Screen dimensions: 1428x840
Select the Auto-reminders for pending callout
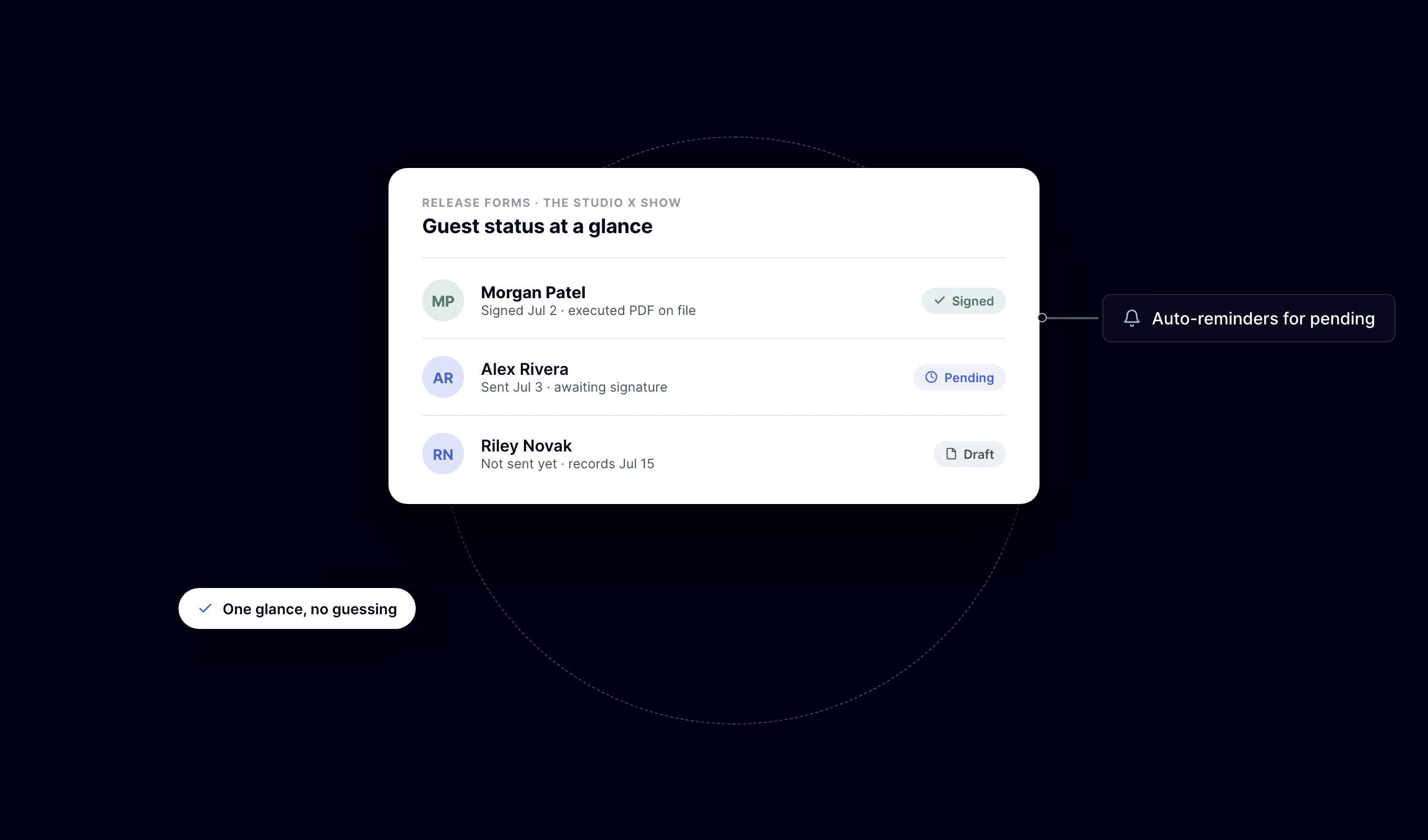point(1248,318)
